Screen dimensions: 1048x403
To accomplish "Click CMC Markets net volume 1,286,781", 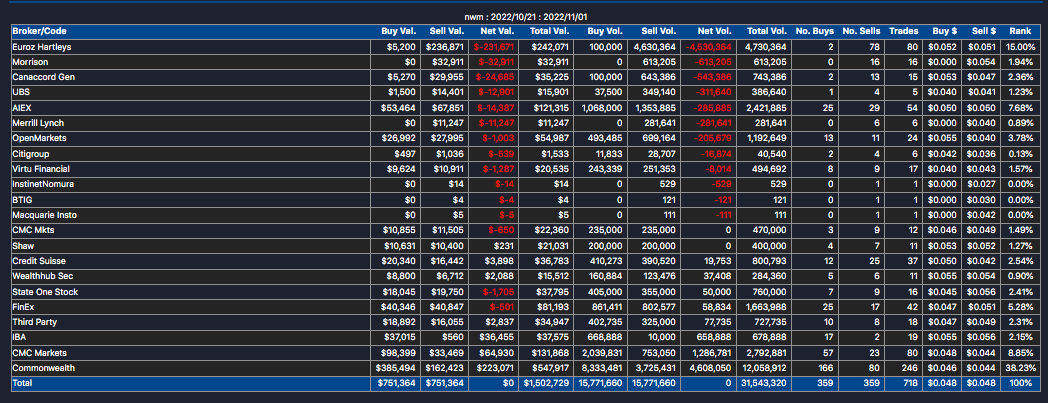I will pos(711,353).
